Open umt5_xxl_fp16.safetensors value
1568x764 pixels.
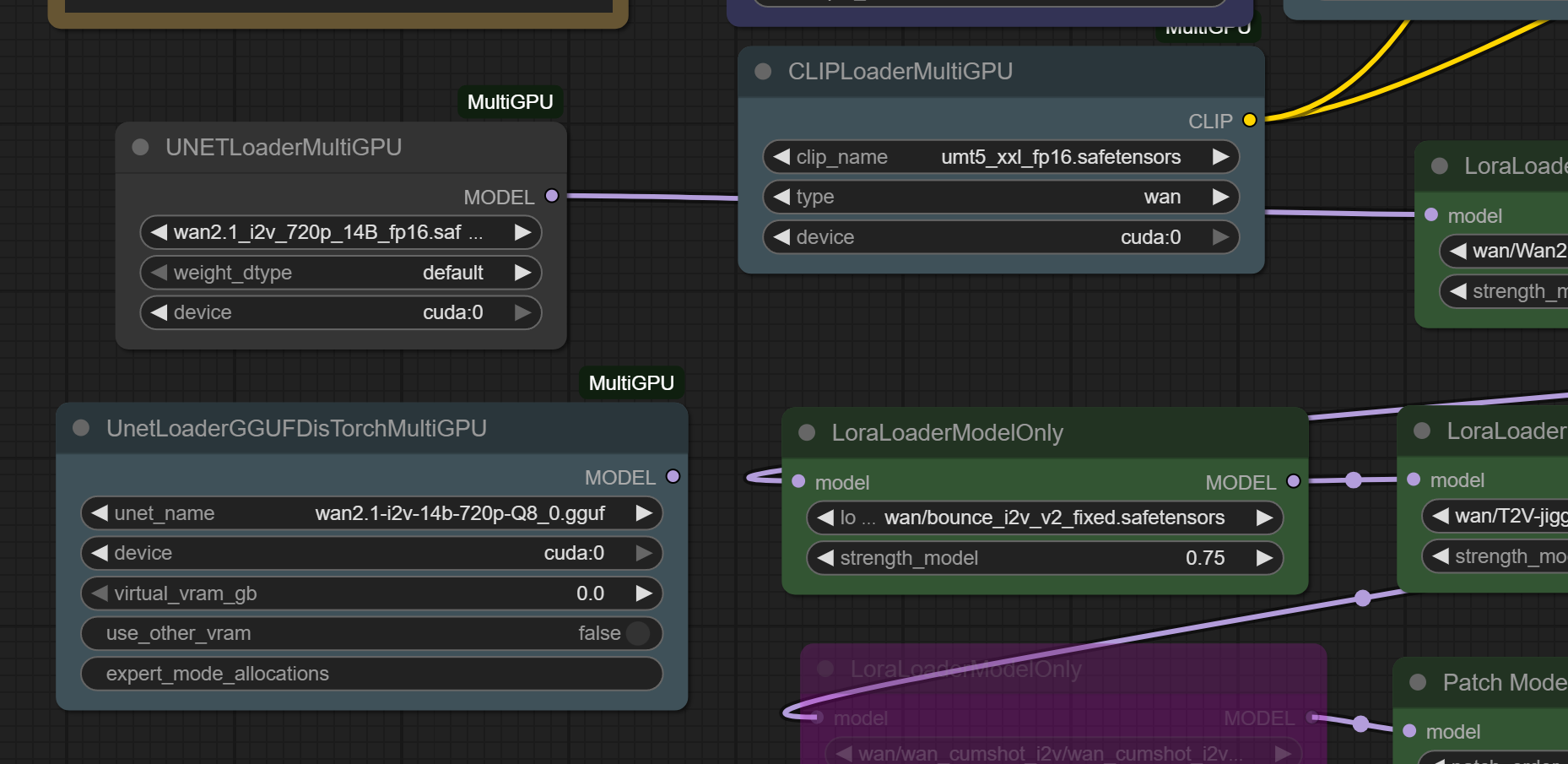tap(1061, 156)
